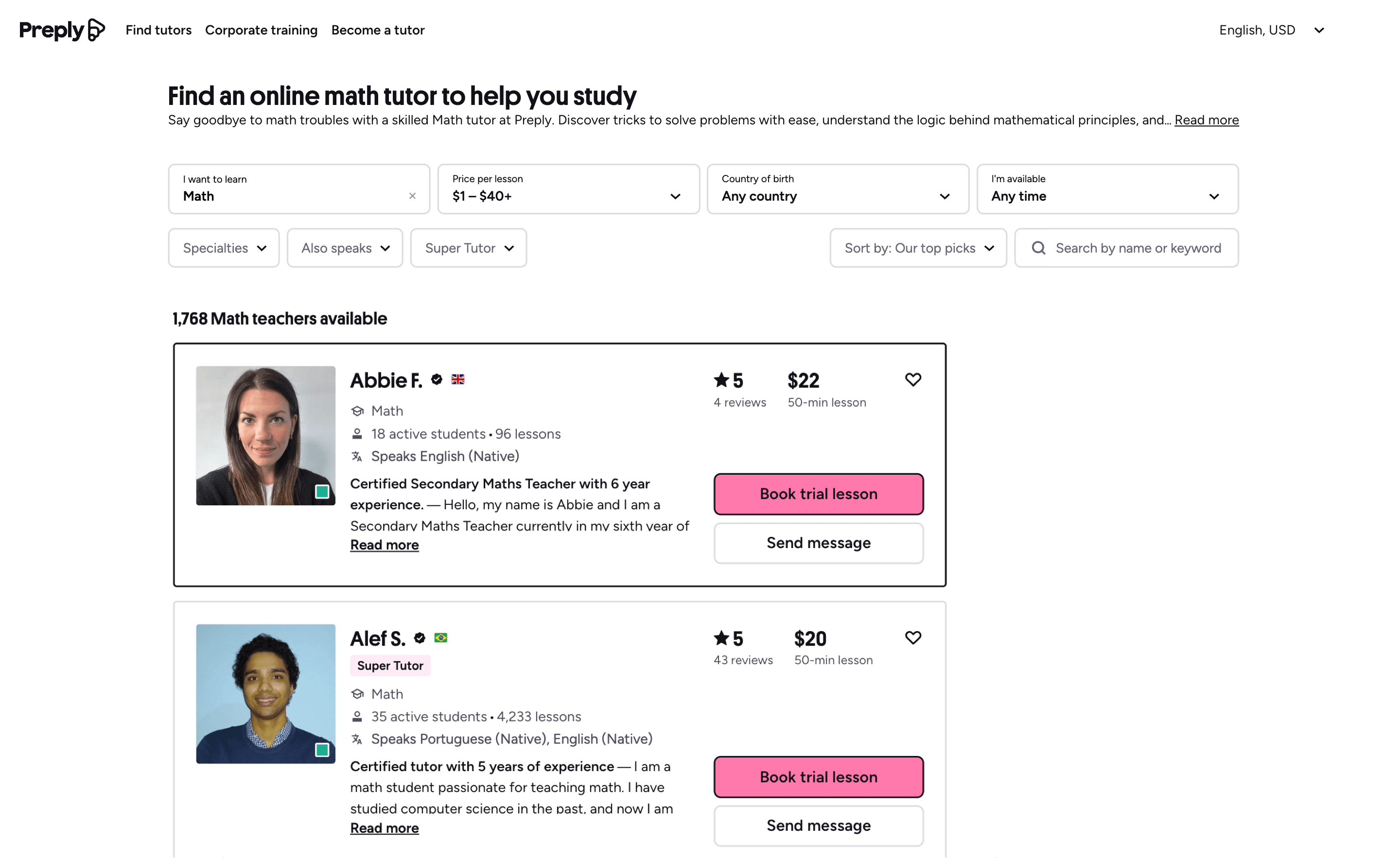Open the Sort by: Our top picks dropdown
This screenshot has height=858, width=1400.
point(918,248)
